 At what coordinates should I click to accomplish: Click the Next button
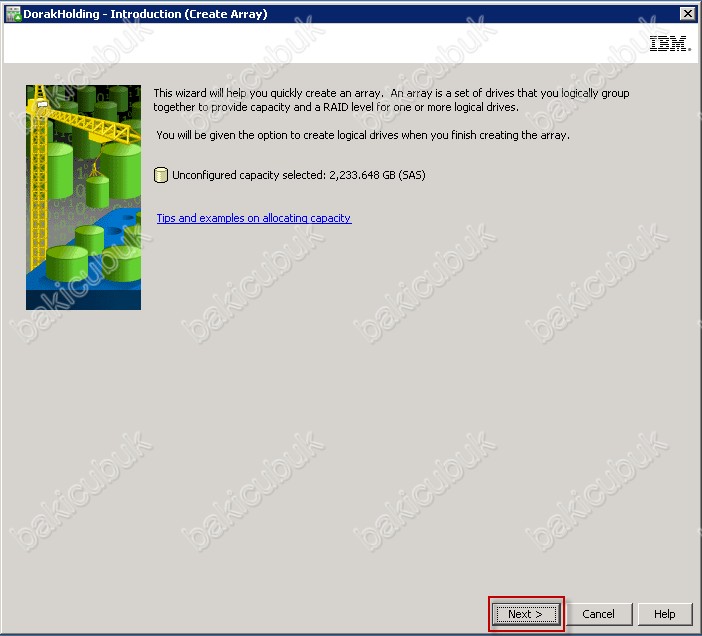526,614
